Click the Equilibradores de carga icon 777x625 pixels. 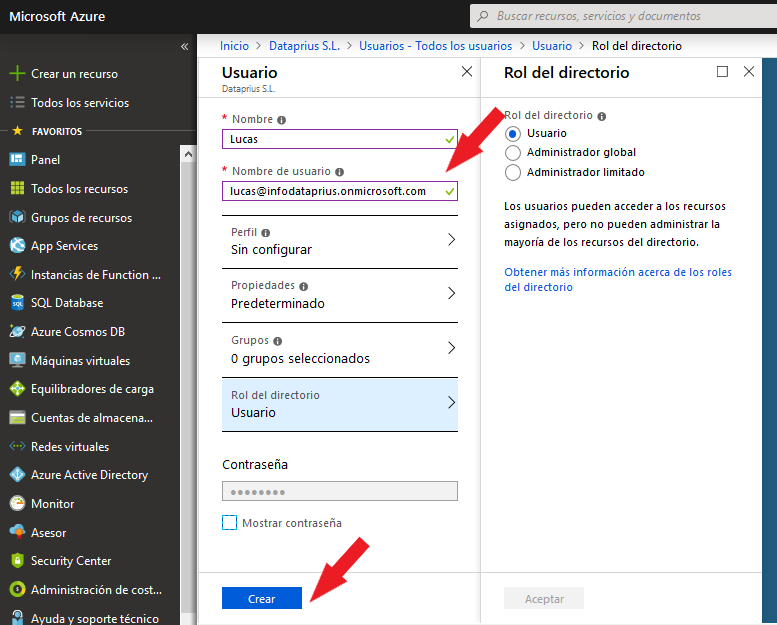[x=17, y=389]
